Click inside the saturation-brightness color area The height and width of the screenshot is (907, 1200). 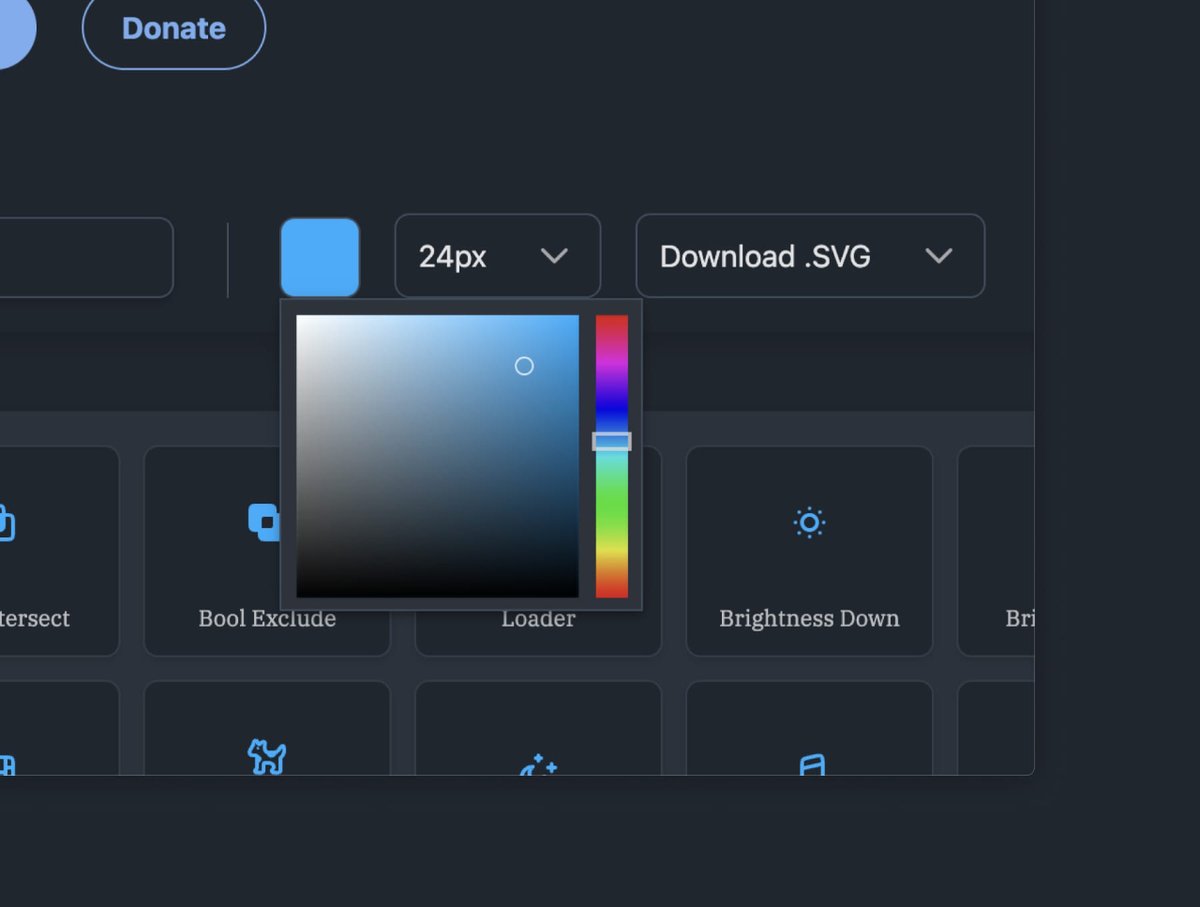pyautogui.click(x=437, y=456)
